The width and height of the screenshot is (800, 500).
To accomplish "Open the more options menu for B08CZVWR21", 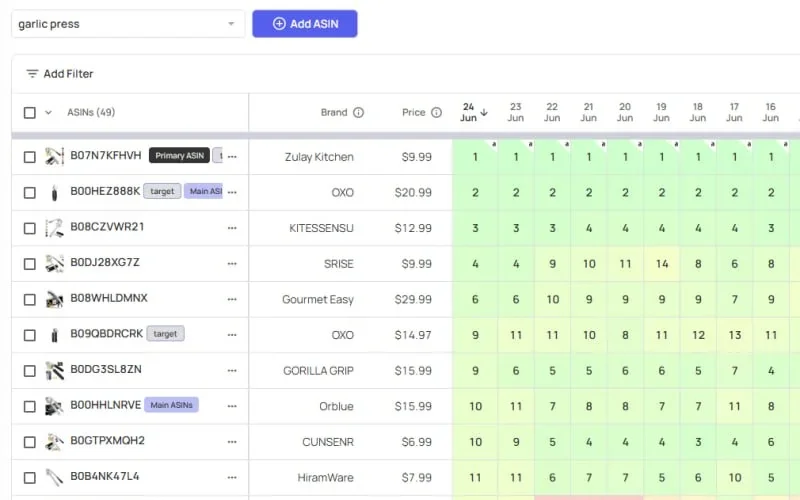I will pos(232,228).
